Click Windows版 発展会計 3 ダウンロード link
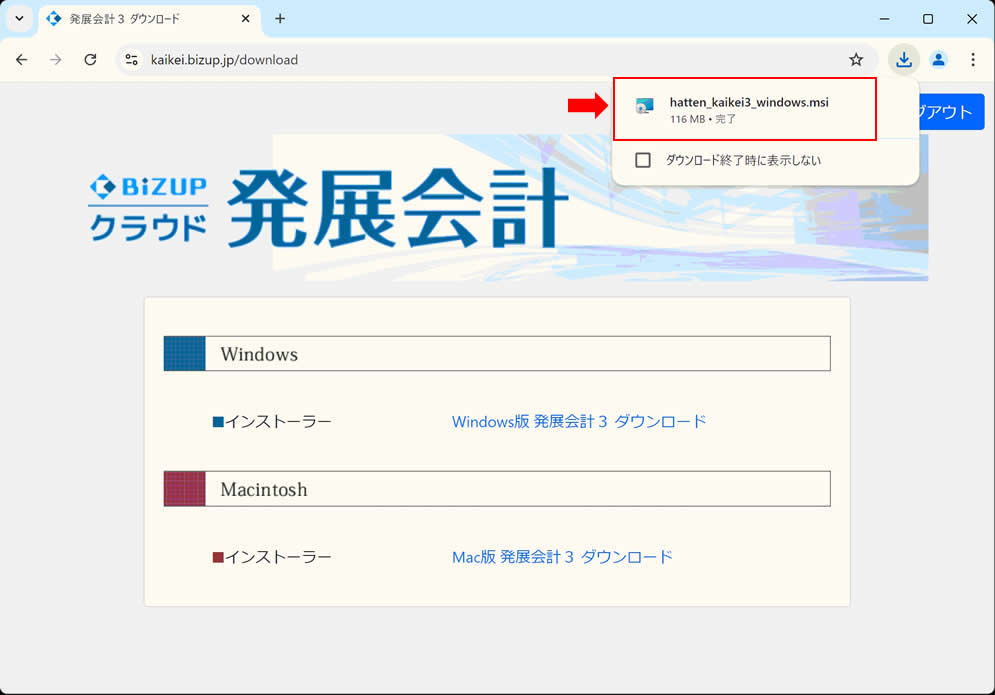This screenshot has width=995, height=695. pyautogui.click(x=579, y=421)
